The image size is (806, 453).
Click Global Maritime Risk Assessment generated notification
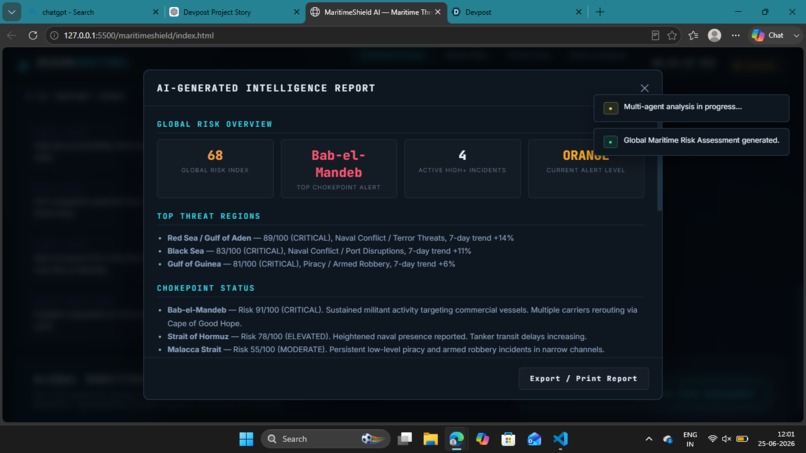[691, 141]
